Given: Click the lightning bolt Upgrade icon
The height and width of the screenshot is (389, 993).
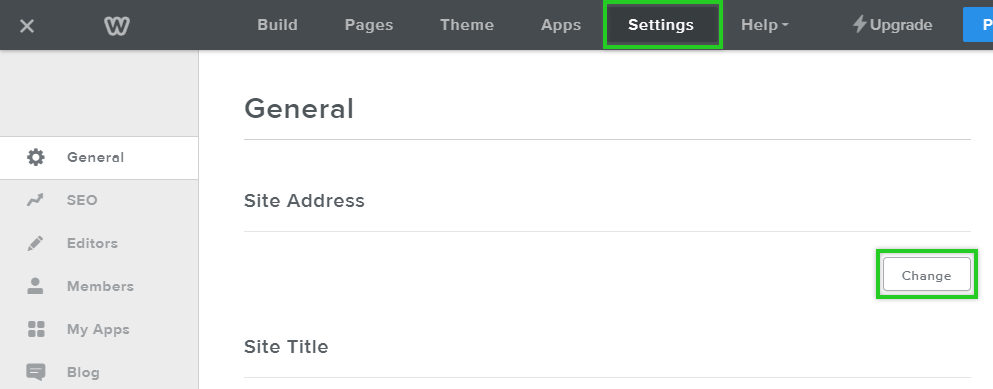Looking at the screenshot, I should [859, 25].
